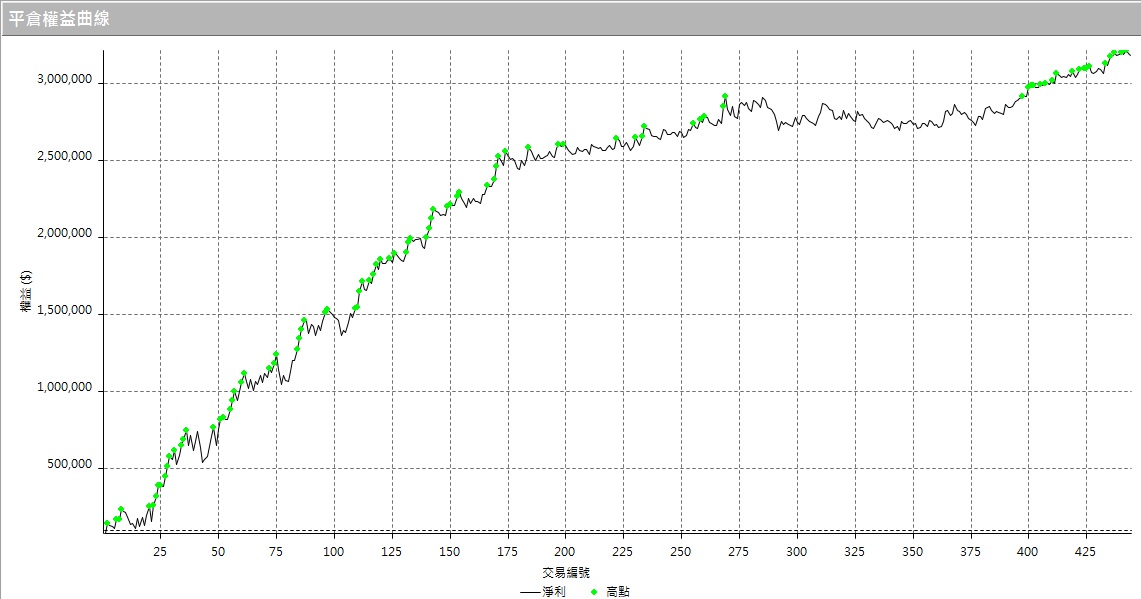Click the 平倉權益曲線 panel title

click(59, 19)
